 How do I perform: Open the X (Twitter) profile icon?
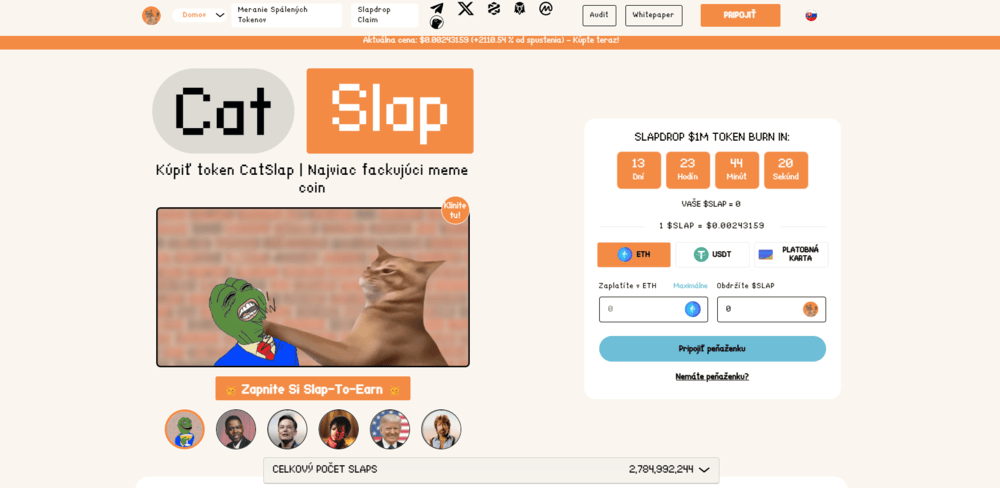pos(466,8)
